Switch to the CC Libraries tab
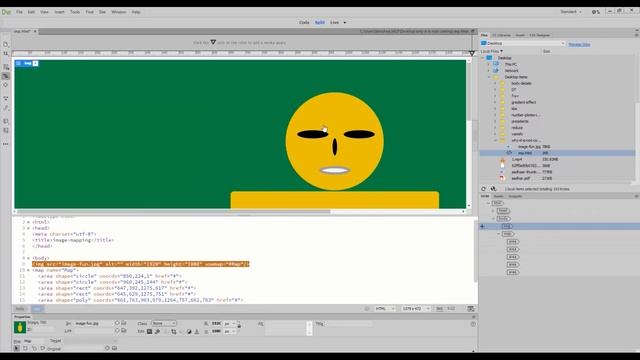Image resolution: width=640 pixels, height=360 pixels. 502,36
